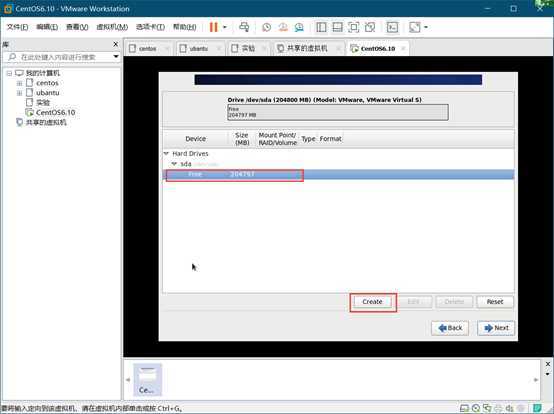This screenshot has height=414, width=554.
Task: Click the Delete button
Action: pos(454,302)
